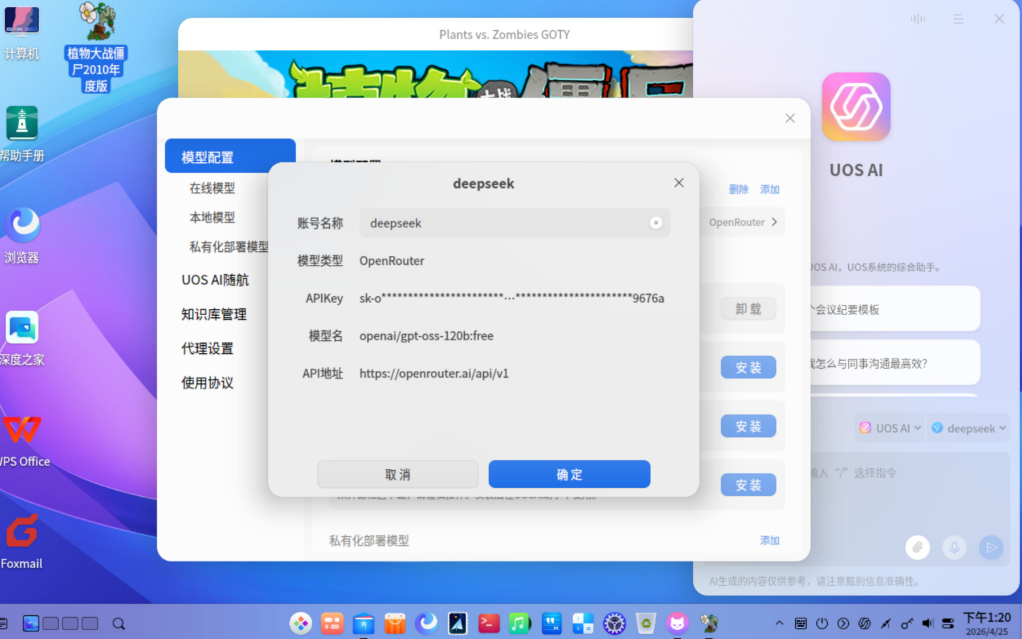
Task: Click the Plants vs. Zombies GOTY title bar
Action: click(435, 35)
